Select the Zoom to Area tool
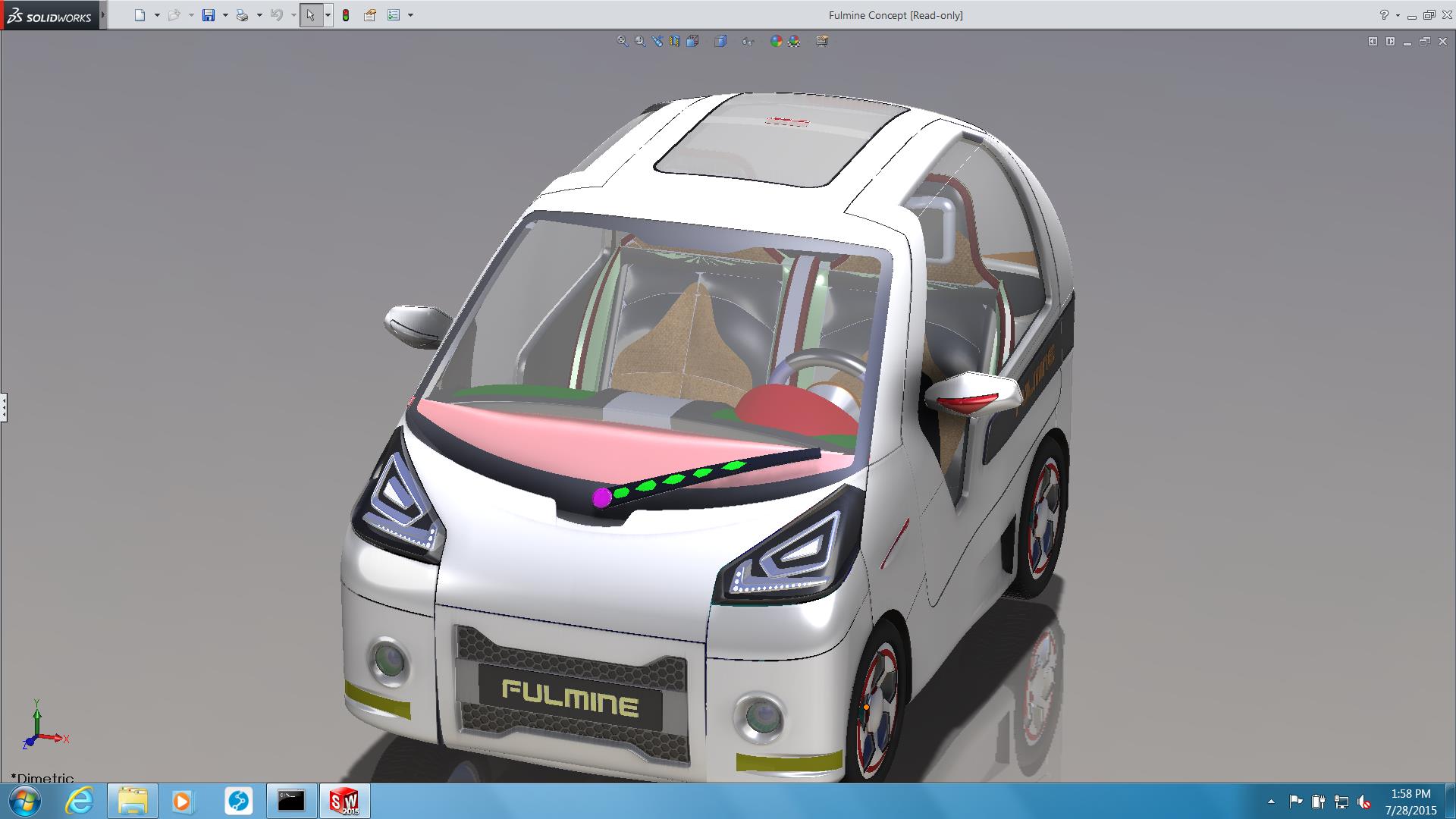The width and height of the screenshot is (1456, 819). (640, 41)
